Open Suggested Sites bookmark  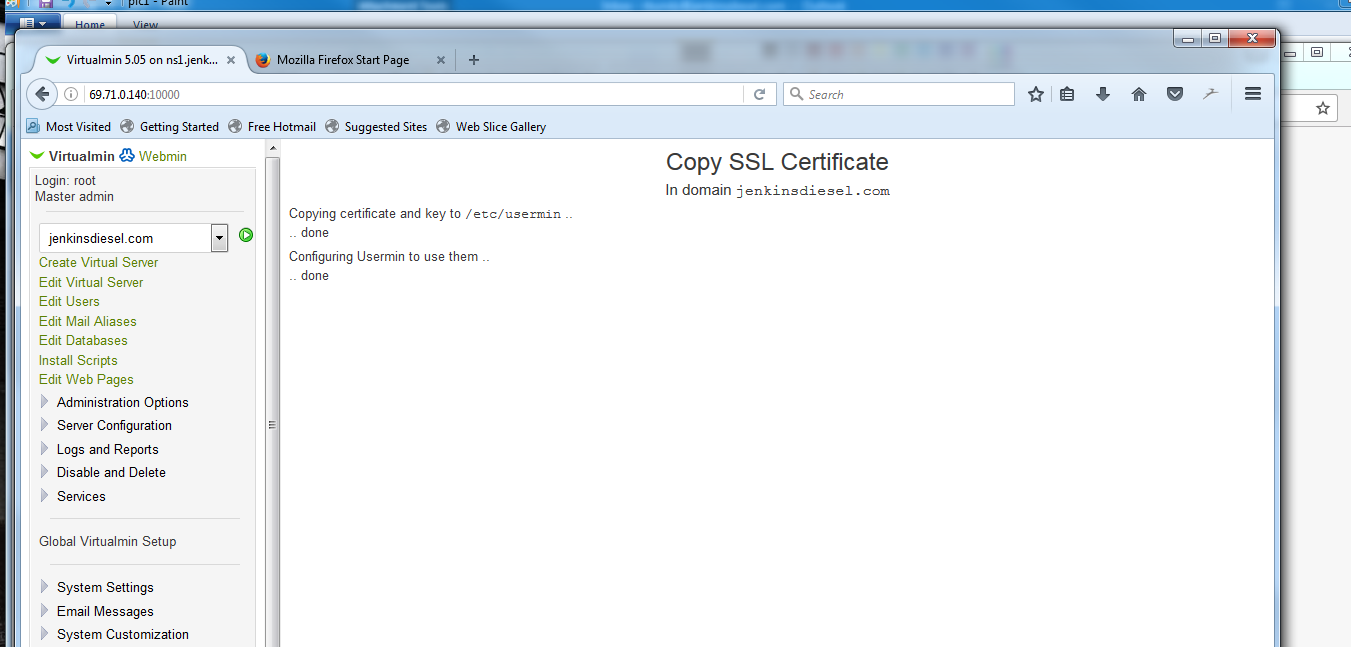[x=376, y=127]
